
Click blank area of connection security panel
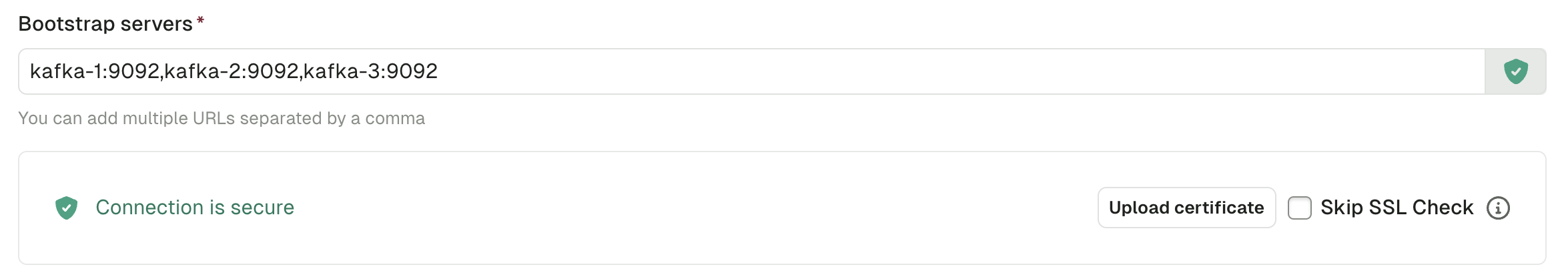pos(694,208)
